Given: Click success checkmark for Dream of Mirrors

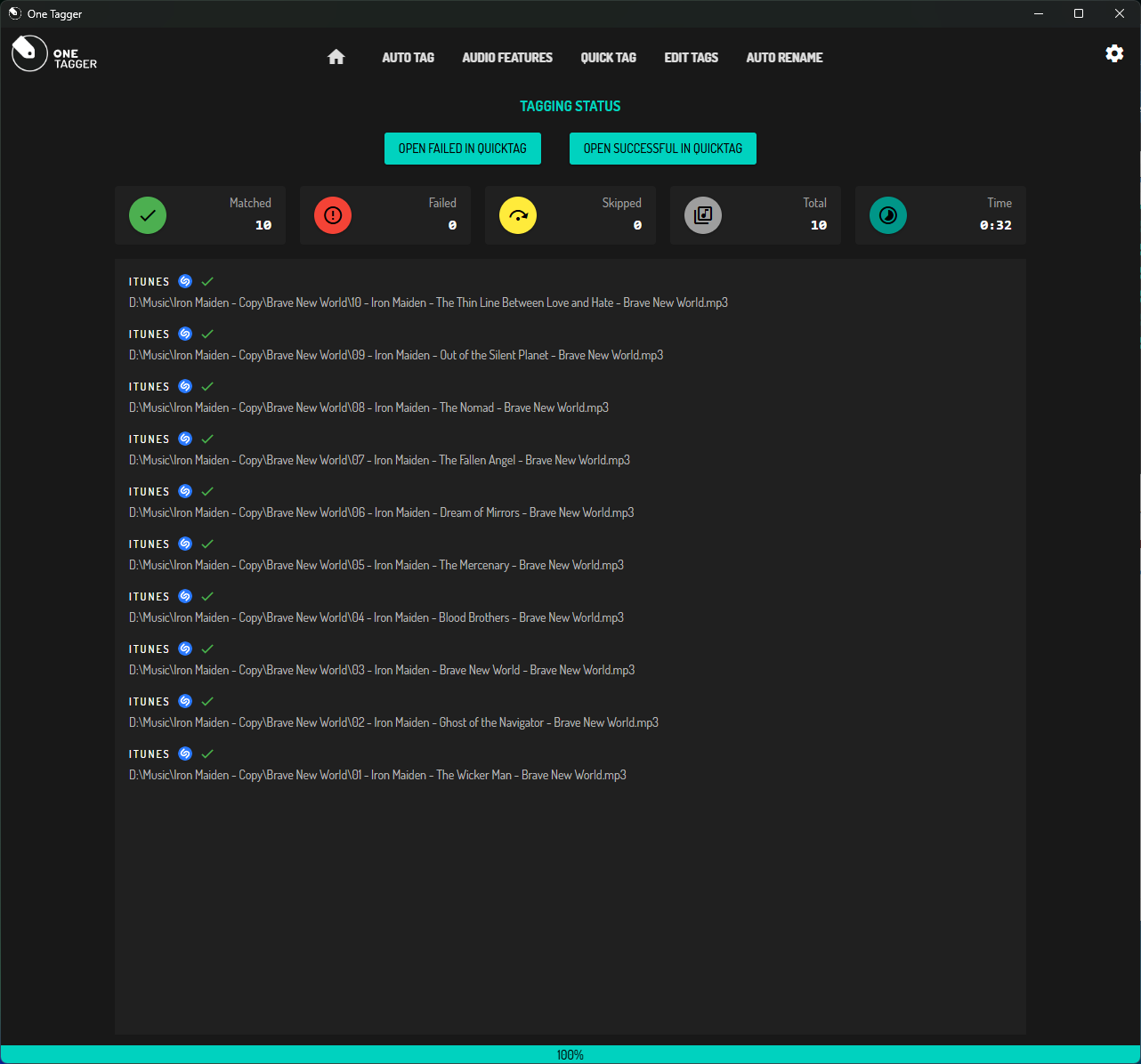Looking at the screenshot, I should 207,491.
